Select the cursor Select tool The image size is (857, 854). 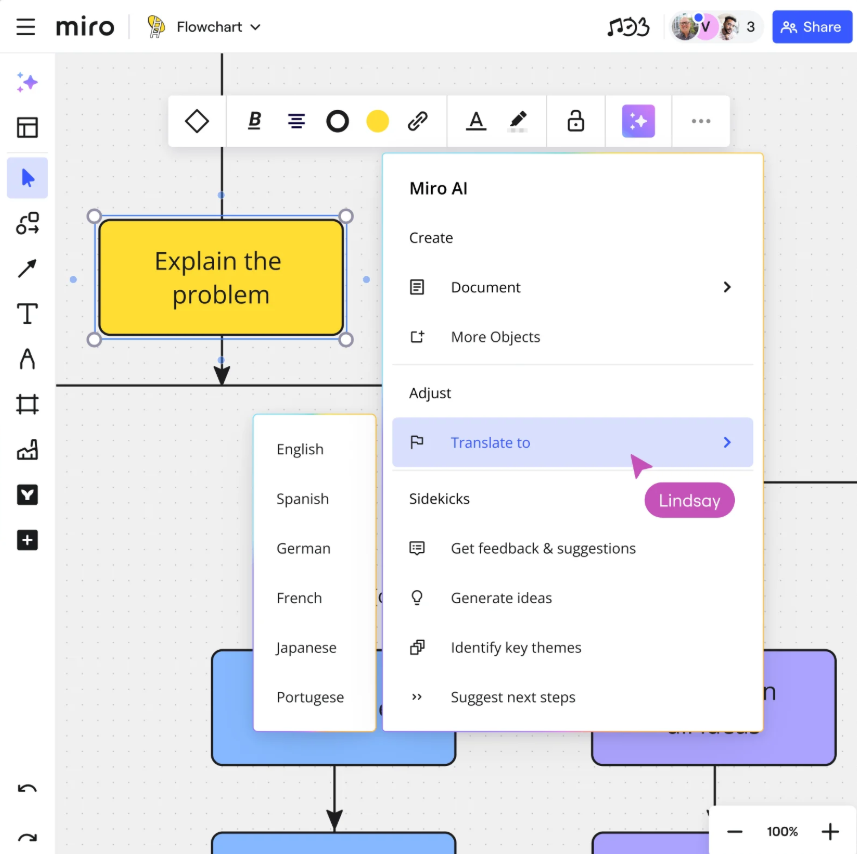tap(27, 178)
